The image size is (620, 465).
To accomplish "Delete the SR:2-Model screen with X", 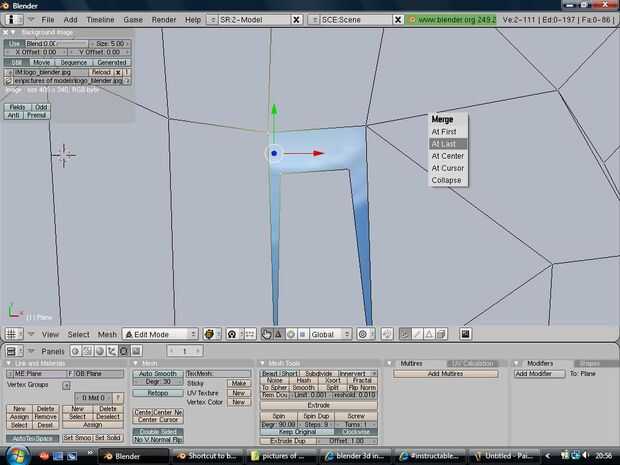I will tap(296, 20).
